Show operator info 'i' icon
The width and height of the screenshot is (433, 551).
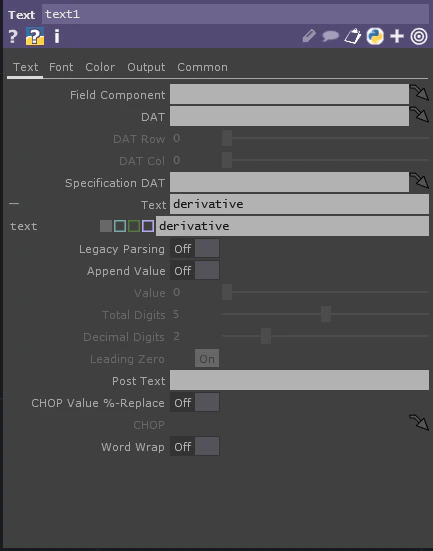57,36
